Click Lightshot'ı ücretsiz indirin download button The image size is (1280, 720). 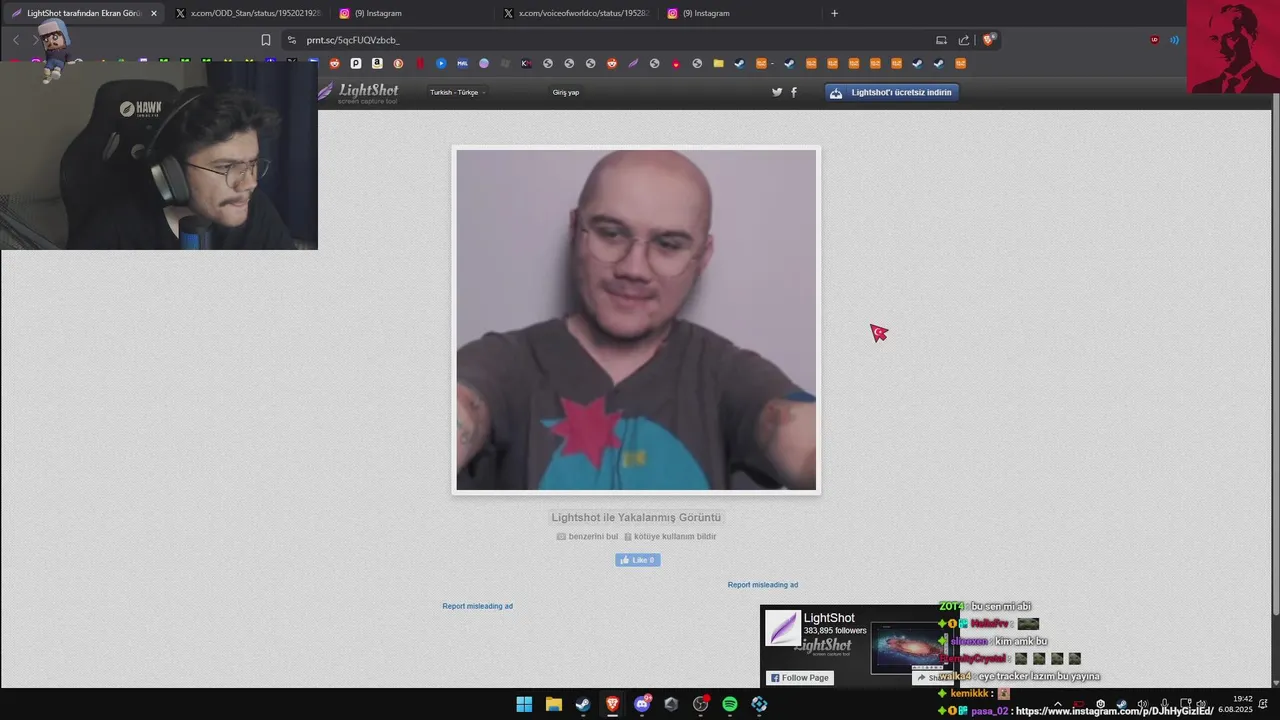tap(893, 92)
